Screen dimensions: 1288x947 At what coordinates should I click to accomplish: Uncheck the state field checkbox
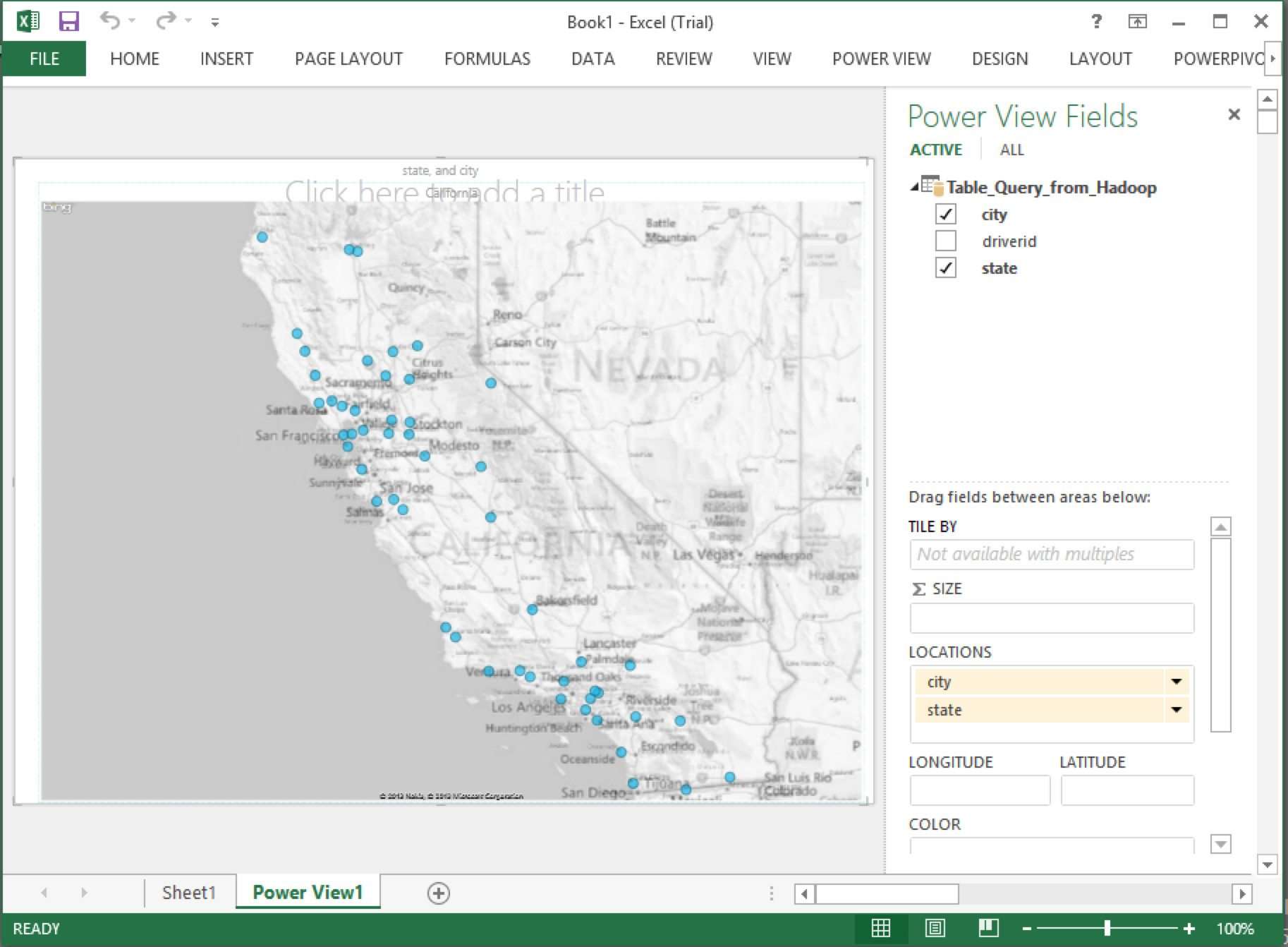pyautogui.click(x=945, y=267)
